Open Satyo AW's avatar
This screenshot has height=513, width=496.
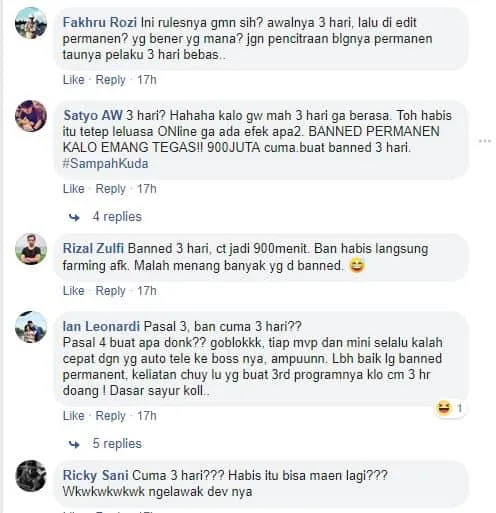pyautogui.click(x=31, y=116)
